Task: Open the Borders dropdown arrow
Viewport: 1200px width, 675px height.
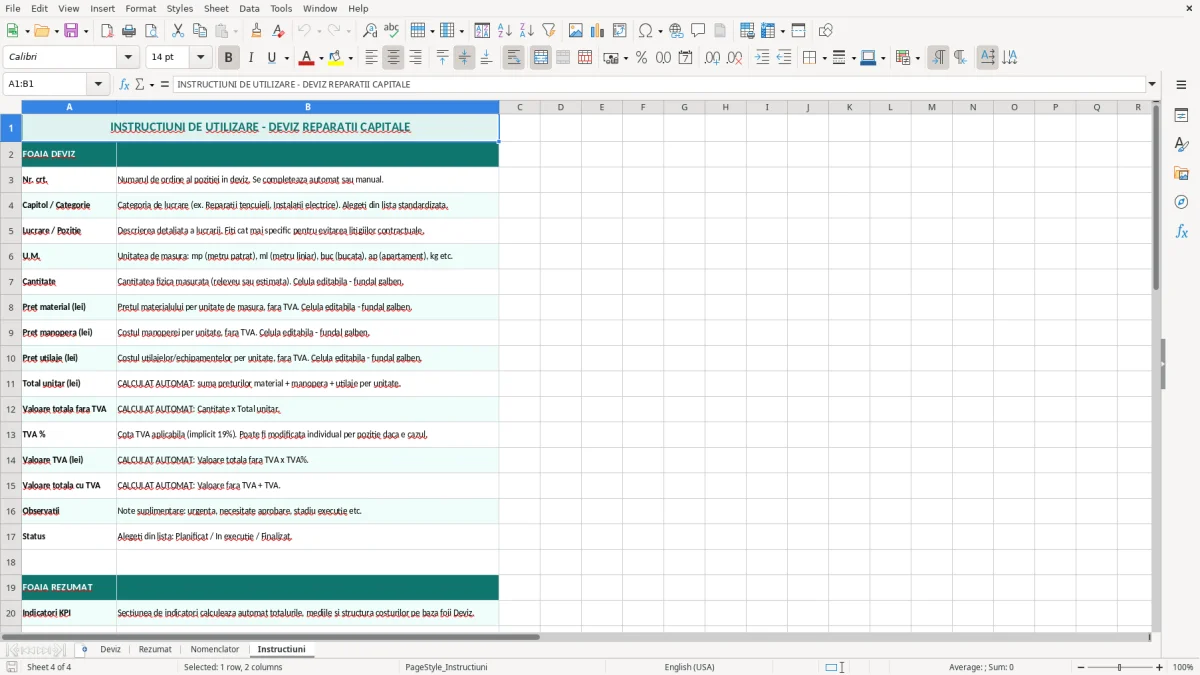Action: (823, 58)
